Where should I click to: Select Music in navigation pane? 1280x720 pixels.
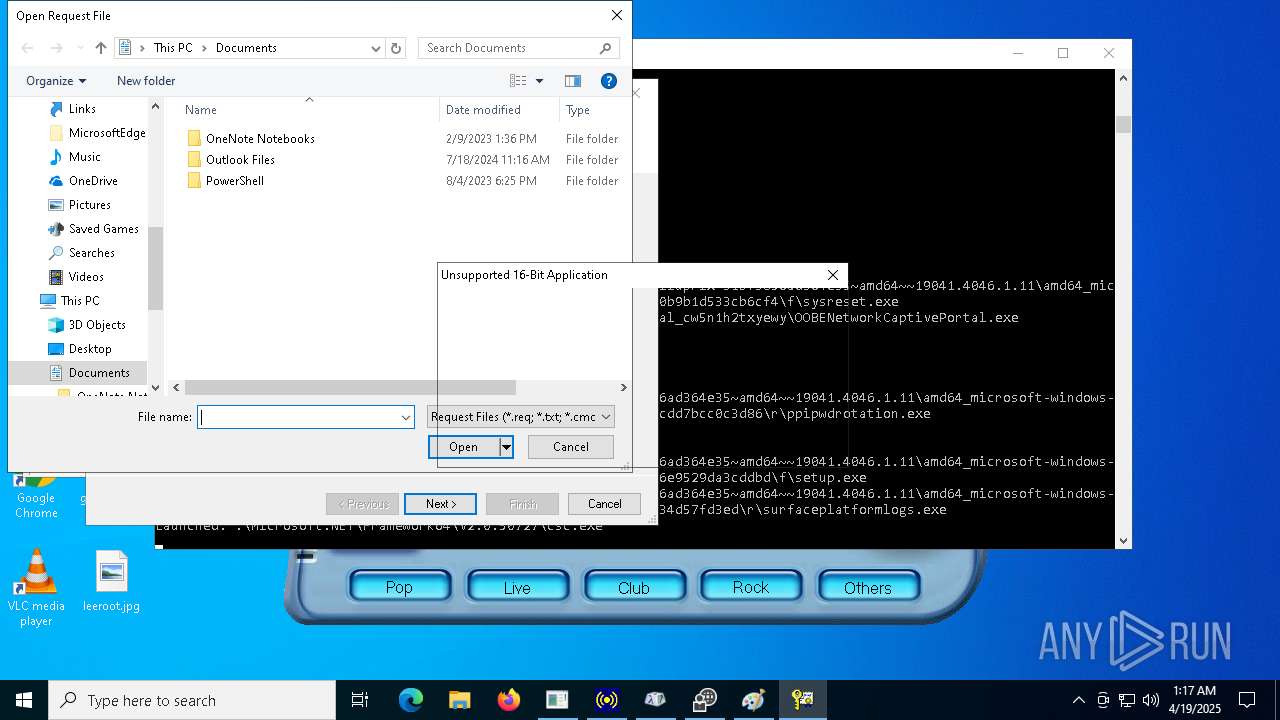click(x=84, y=157)
